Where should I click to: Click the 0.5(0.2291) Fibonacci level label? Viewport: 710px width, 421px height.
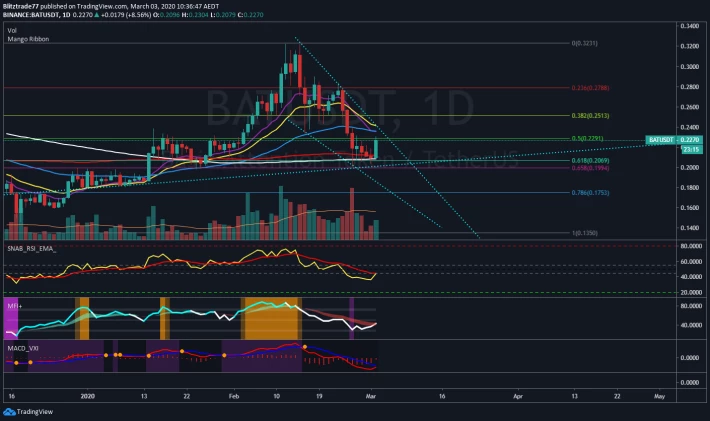point(587,139)
